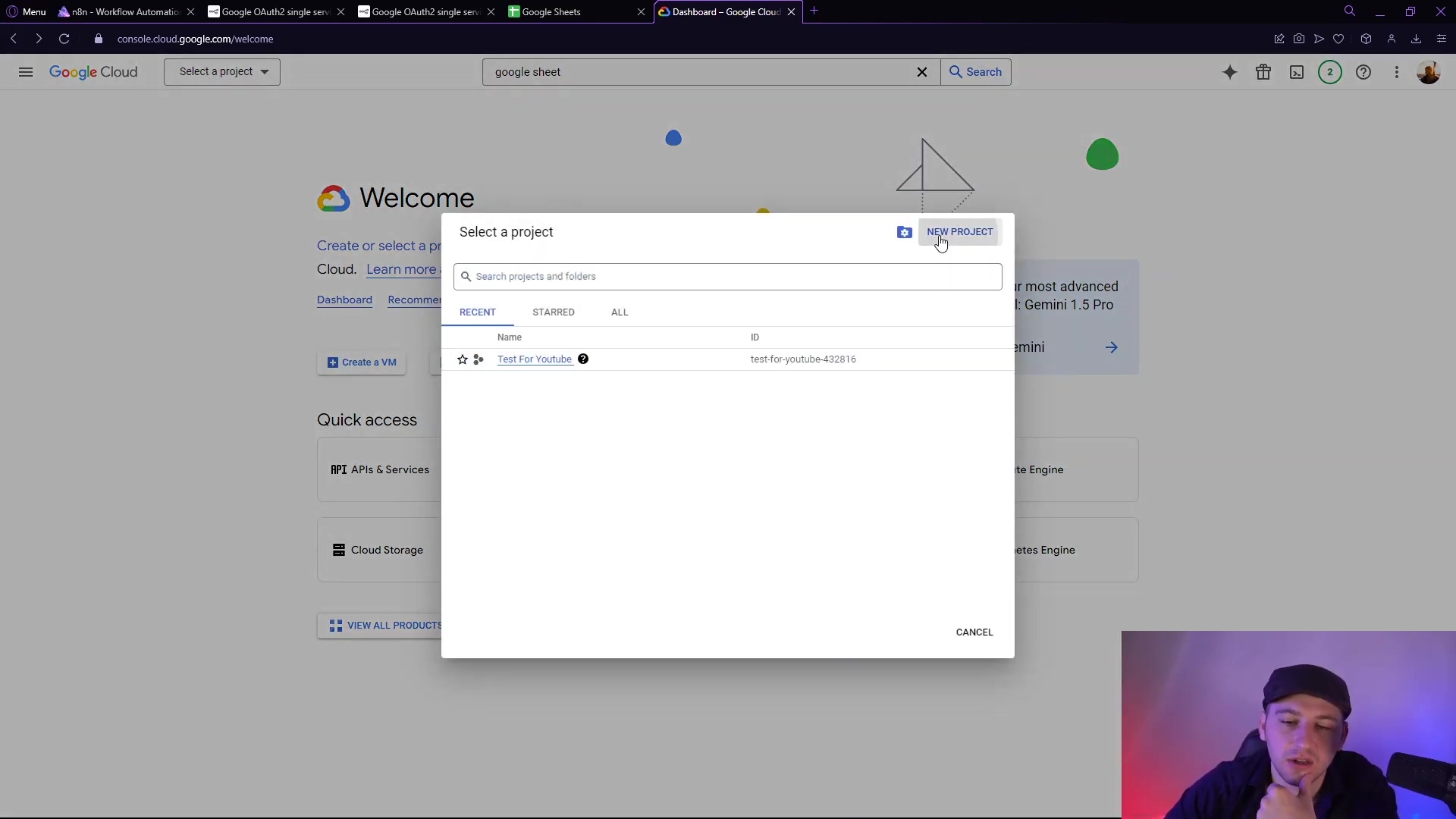Open browser downloads icon
This screenshot has height=819, width=1456.
coord(1416,39)
